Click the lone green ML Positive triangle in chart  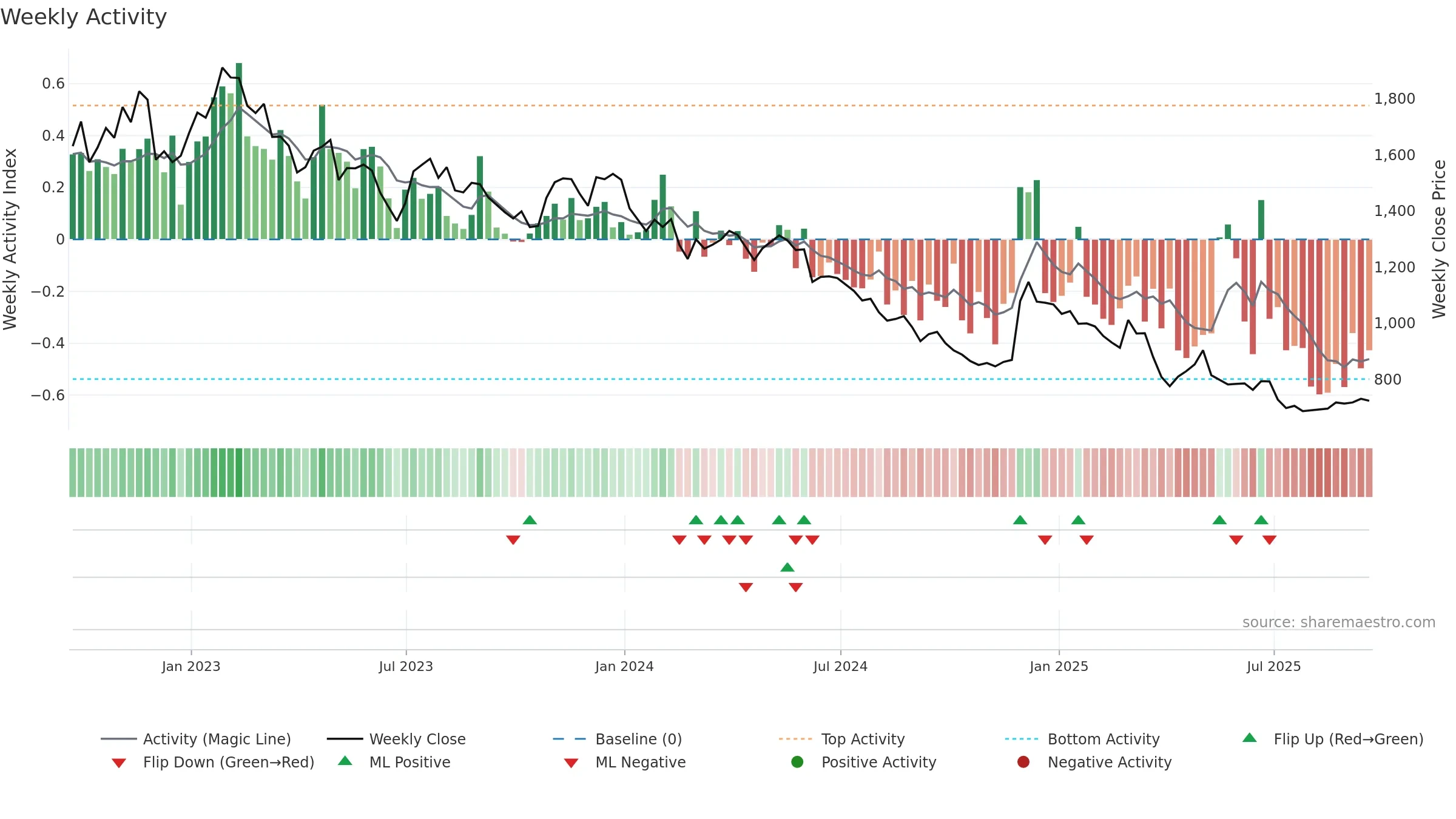pyautogui.click(x=787, y=567)
